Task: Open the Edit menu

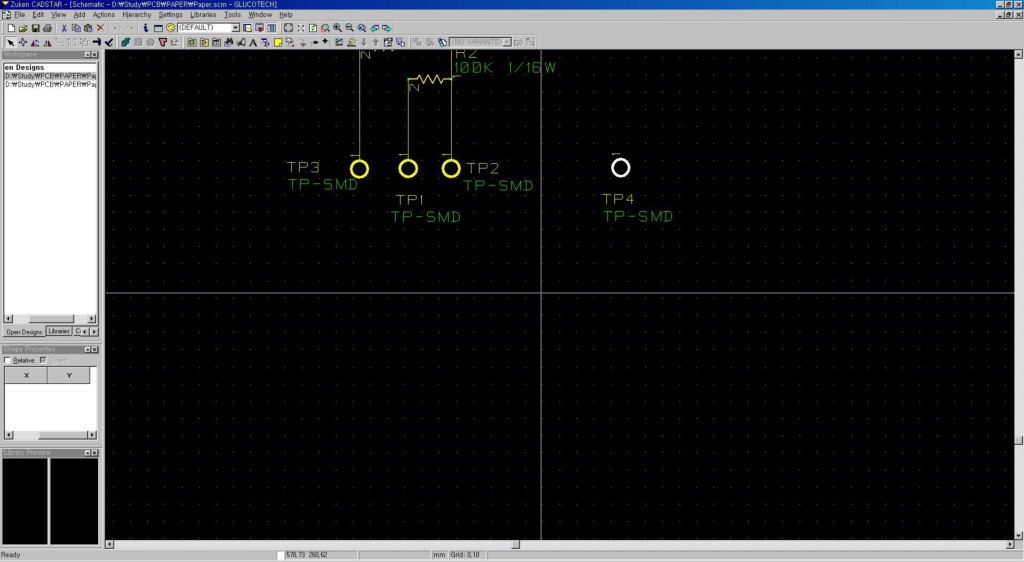Action: 39,14
